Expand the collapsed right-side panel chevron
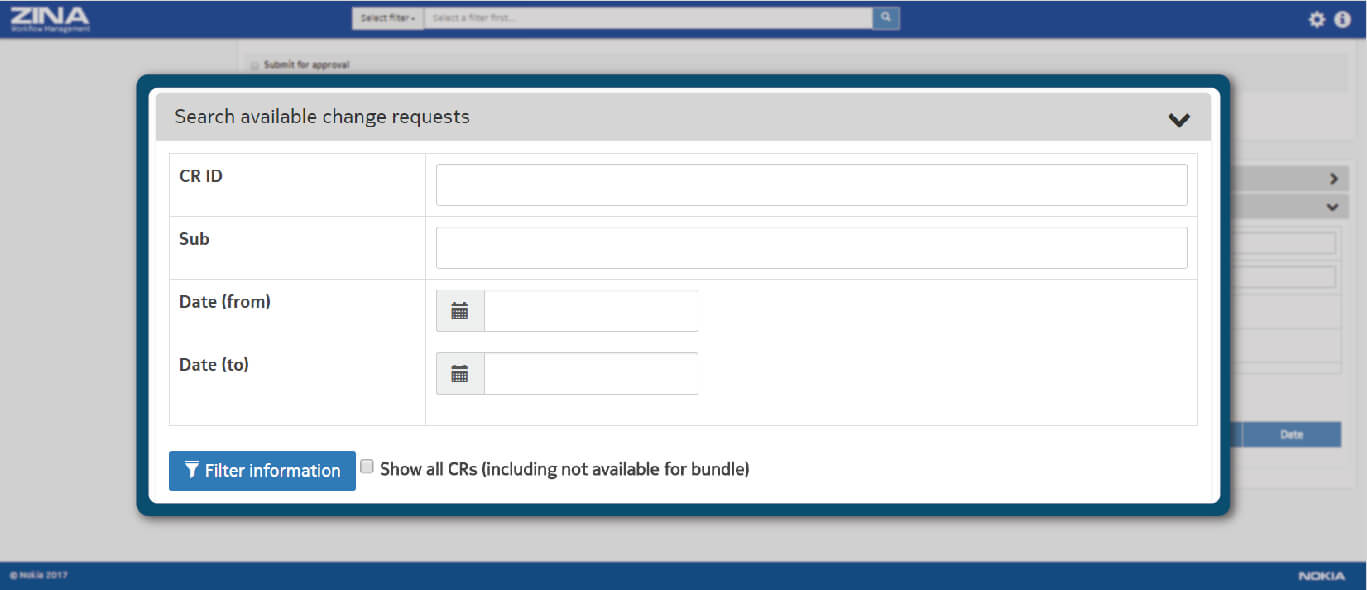The height and width of the screenshot is (590, 1367). 1333,179
